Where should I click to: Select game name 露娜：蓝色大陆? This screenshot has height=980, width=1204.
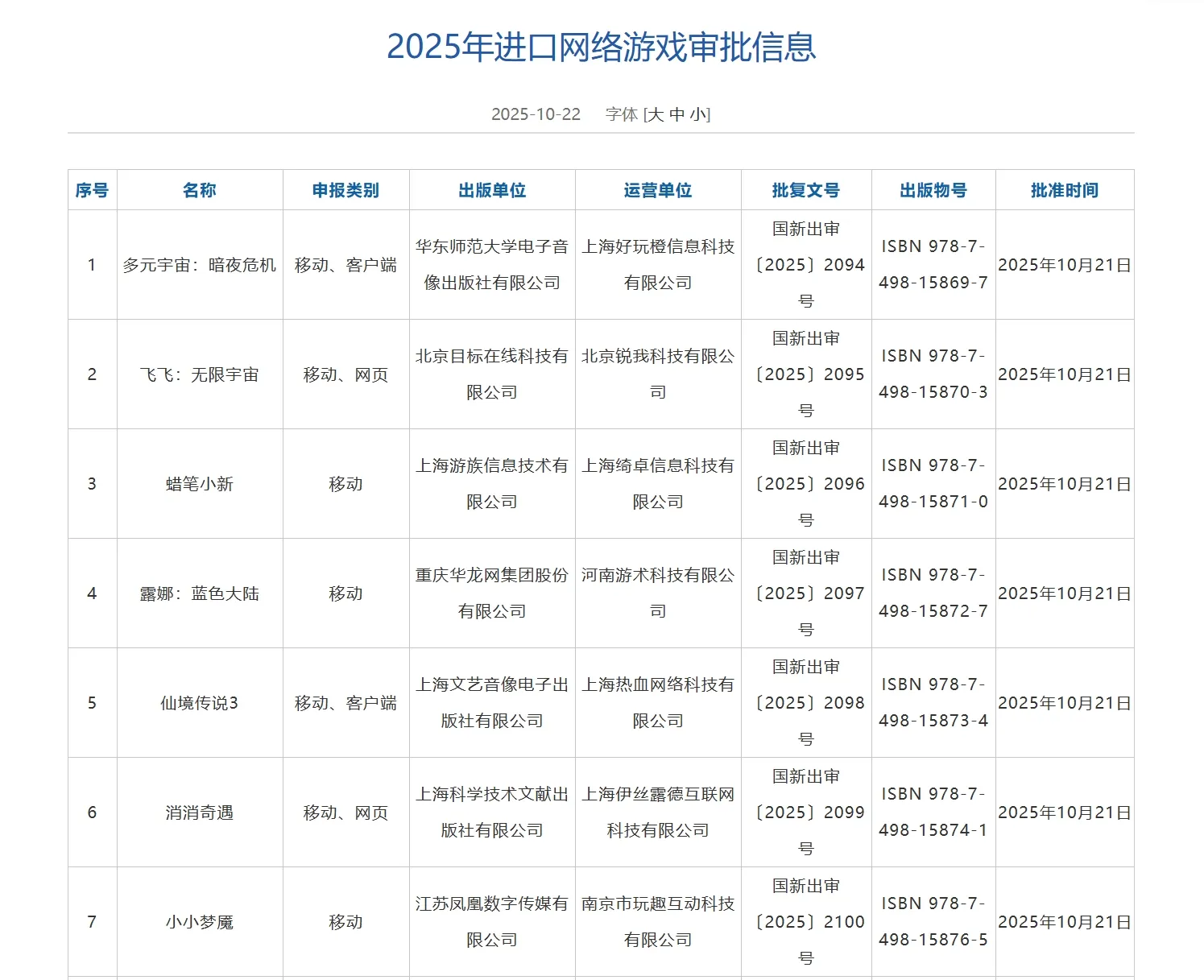click(200, 593)
